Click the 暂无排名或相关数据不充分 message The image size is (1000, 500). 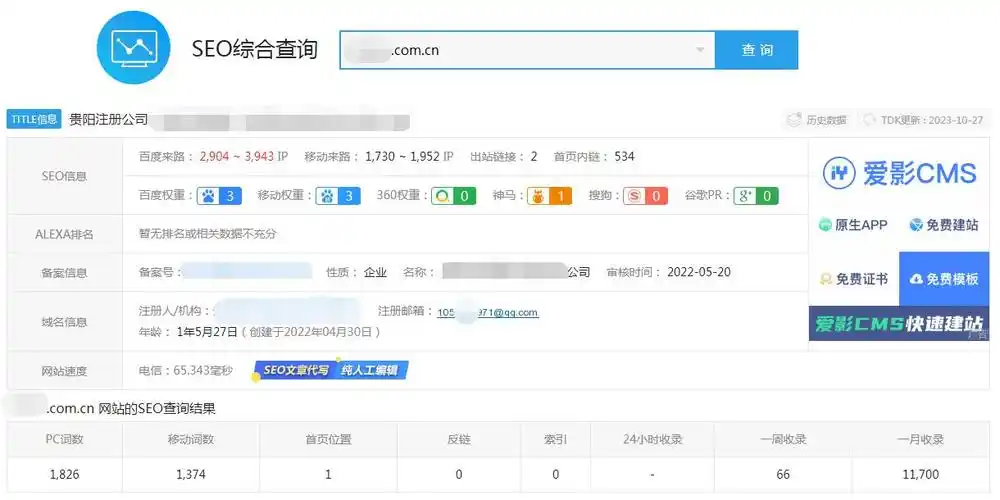208,233
